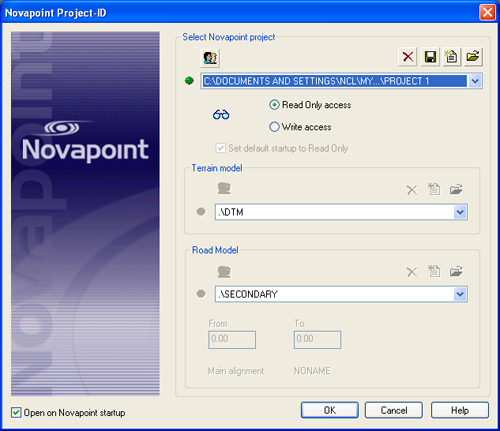Click the green project status indicator
The image size is (500, 431).
pos(189,81)
